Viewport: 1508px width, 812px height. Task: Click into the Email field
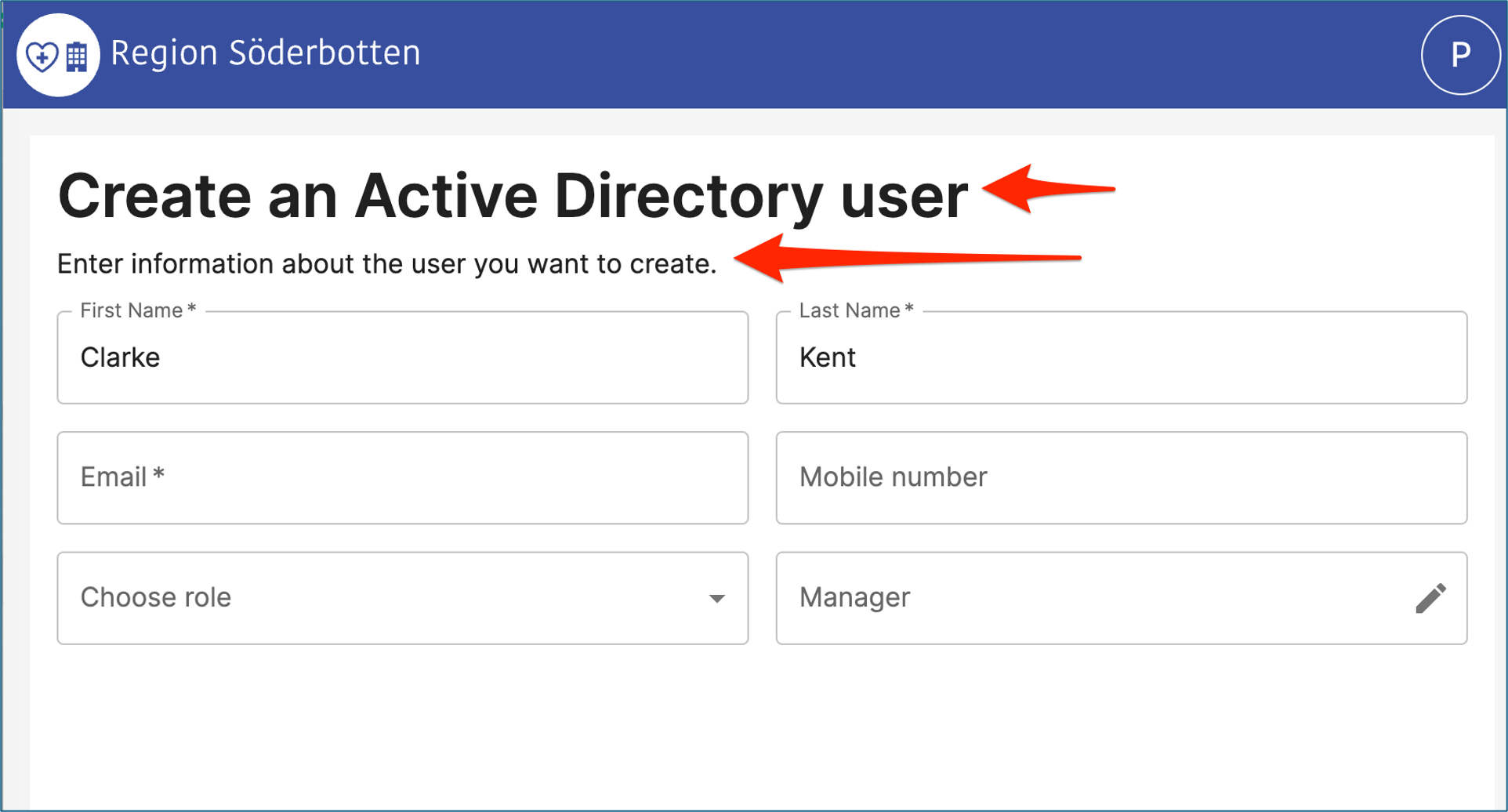coord(402,477)
